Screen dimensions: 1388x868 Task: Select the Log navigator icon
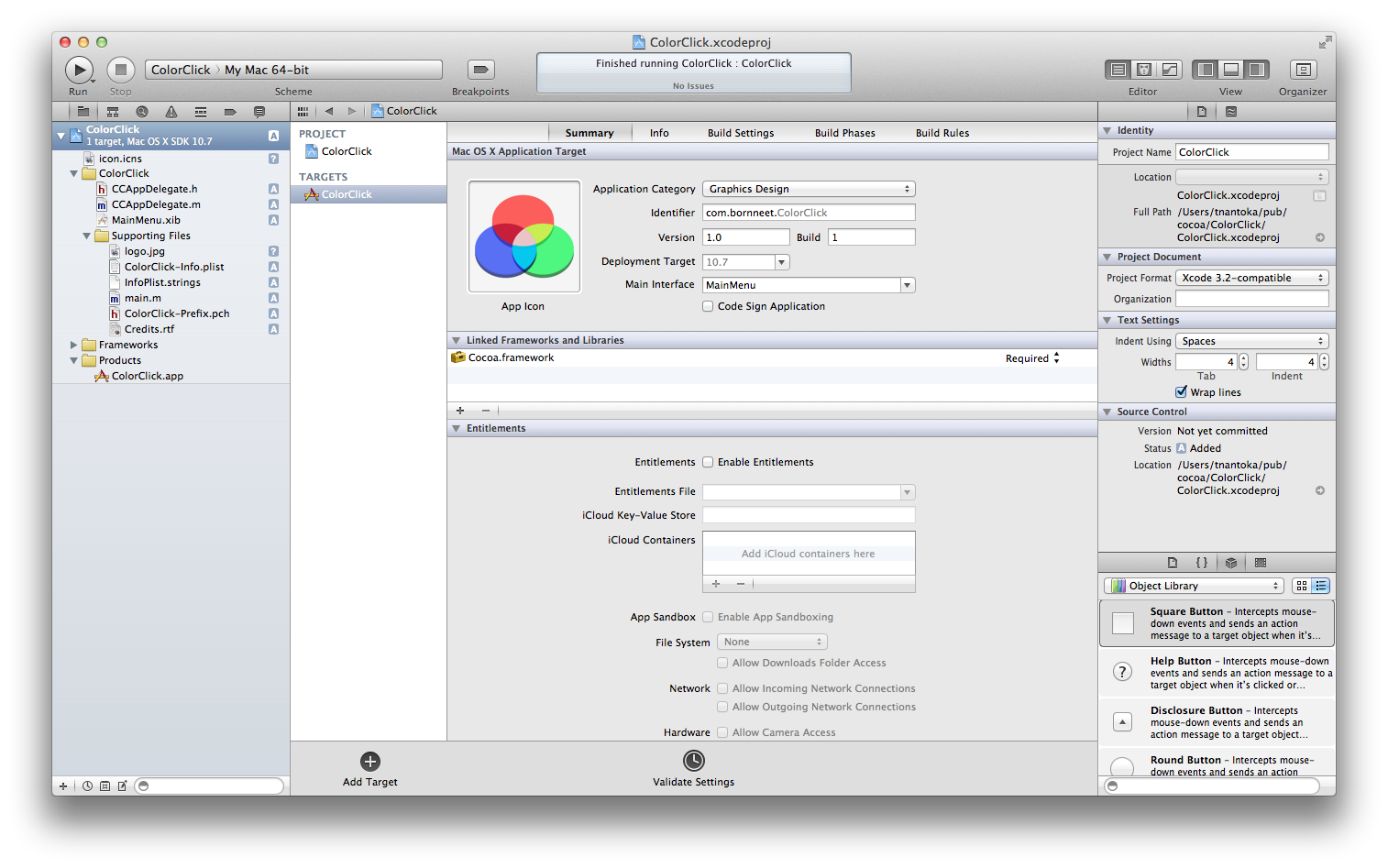point(259,112)
